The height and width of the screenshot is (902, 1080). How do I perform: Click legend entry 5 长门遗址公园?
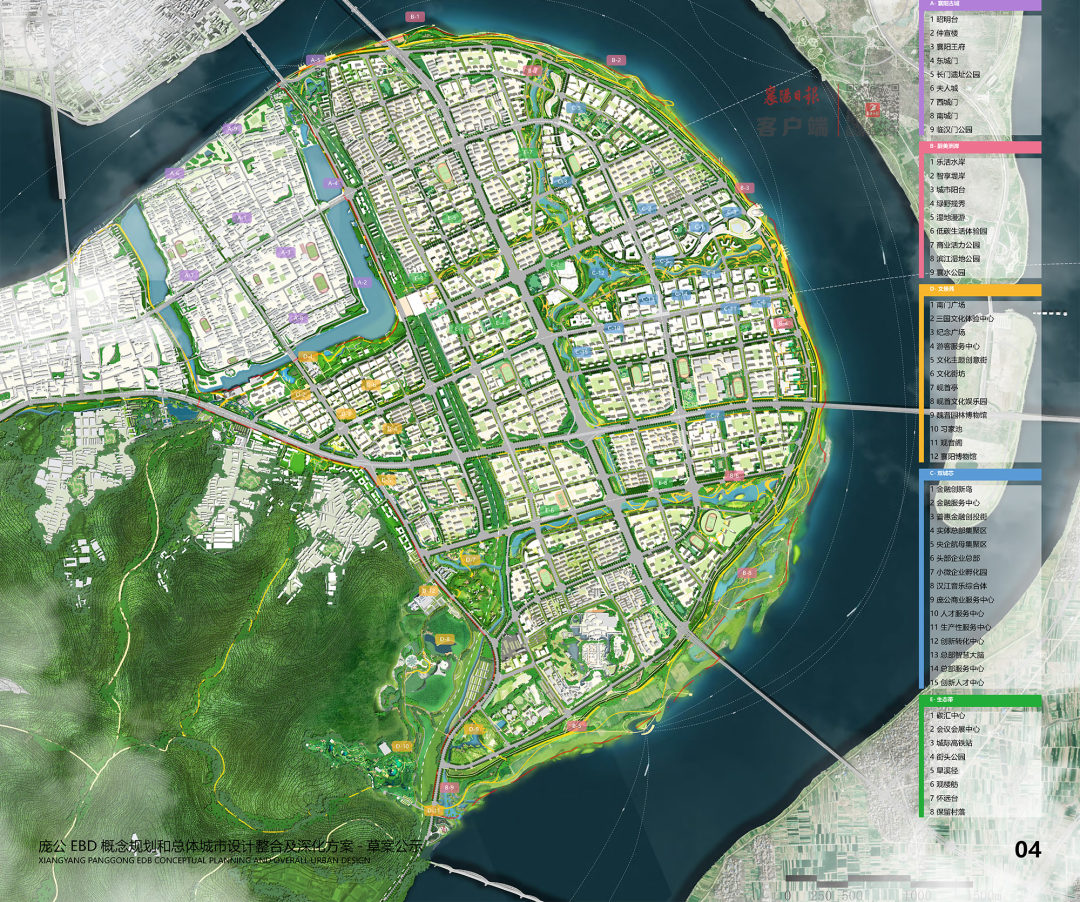[x=955, y=74]
